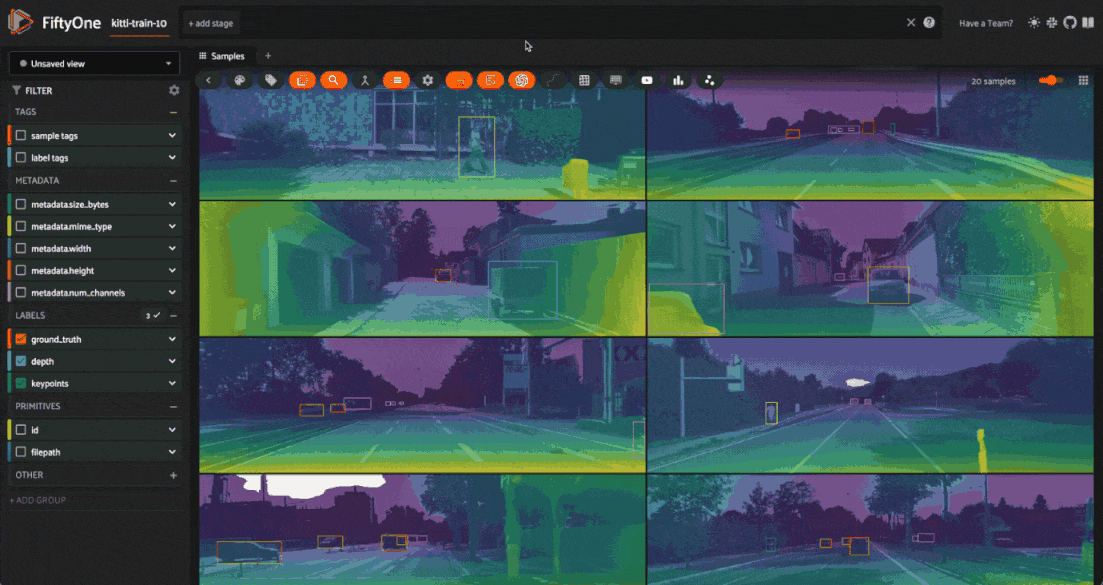Uncheck the depth label checkbox

point(21,361)
